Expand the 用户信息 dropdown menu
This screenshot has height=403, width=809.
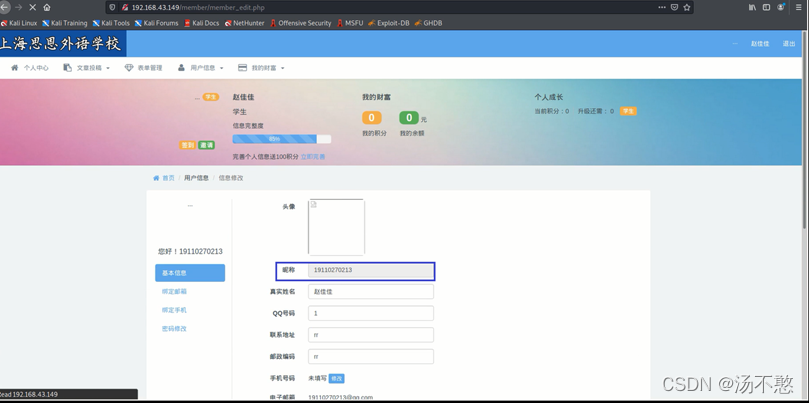pos(200,68)
